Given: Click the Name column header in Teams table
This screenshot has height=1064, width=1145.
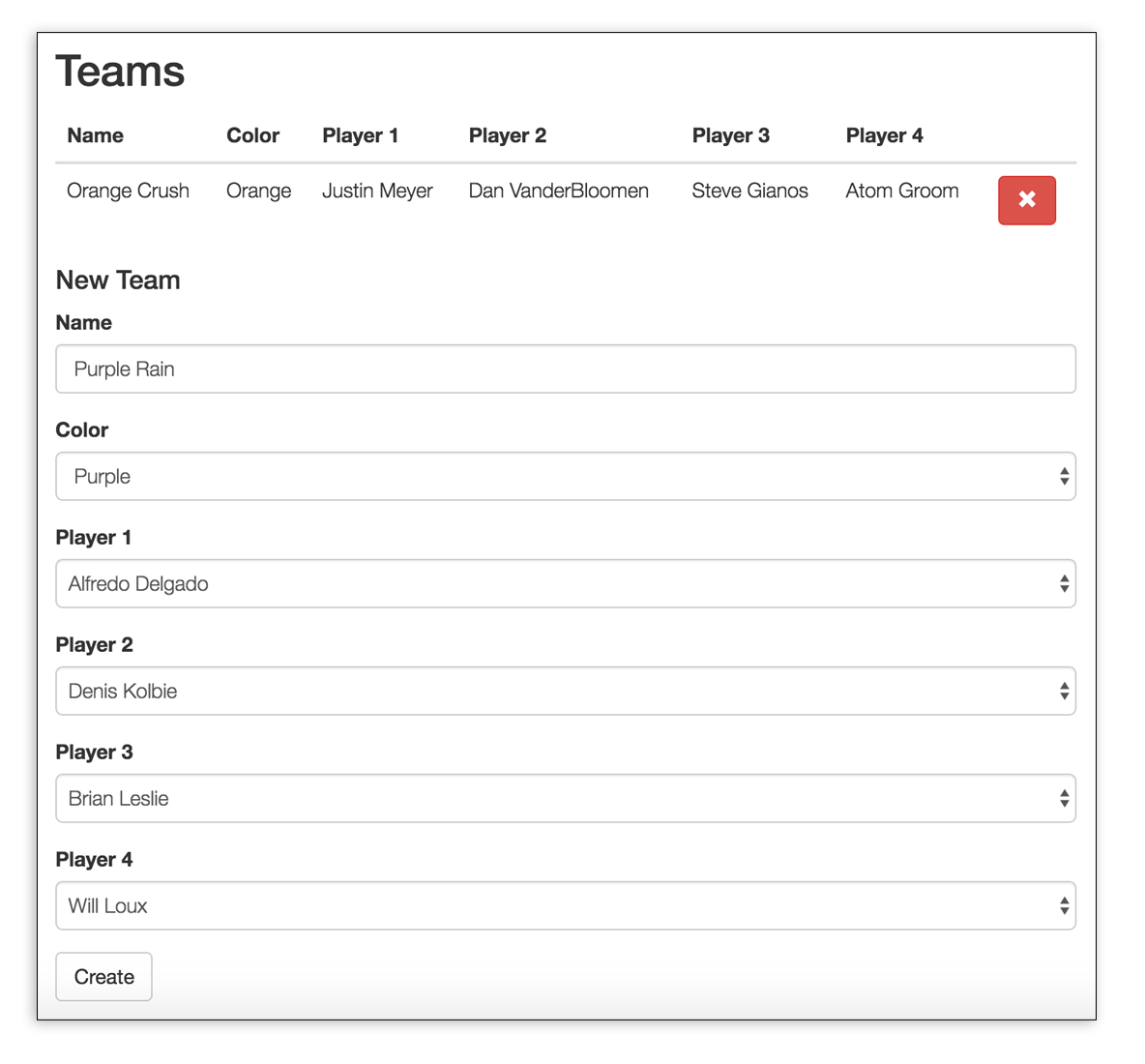Looking at the screenshot, I should tap(96, 136).
